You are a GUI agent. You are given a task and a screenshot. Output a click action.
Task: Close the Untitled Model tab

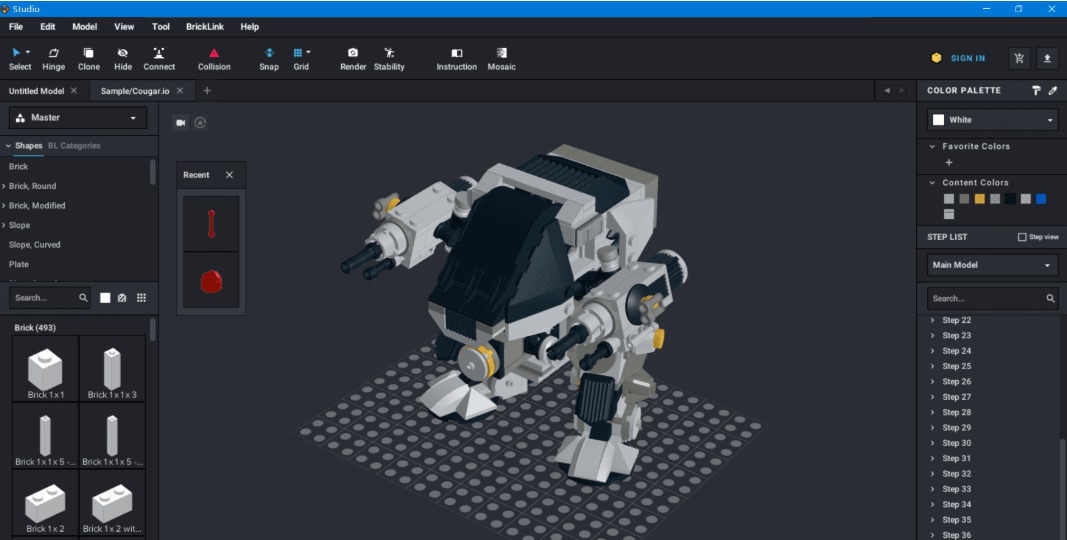click(73, 90)
